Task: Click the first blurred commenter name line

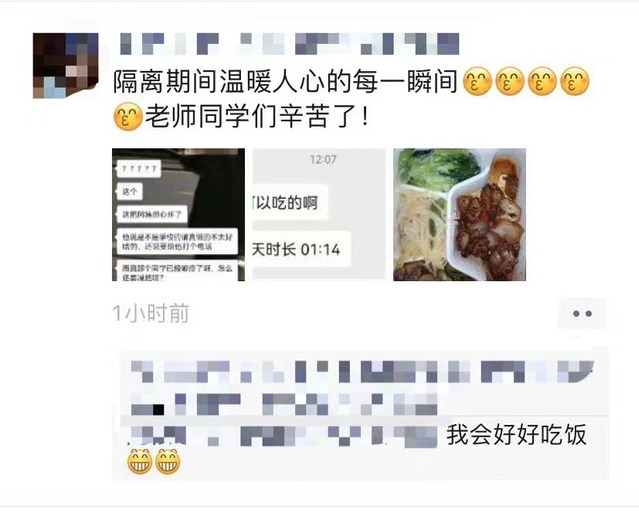Action: [362, 371]
